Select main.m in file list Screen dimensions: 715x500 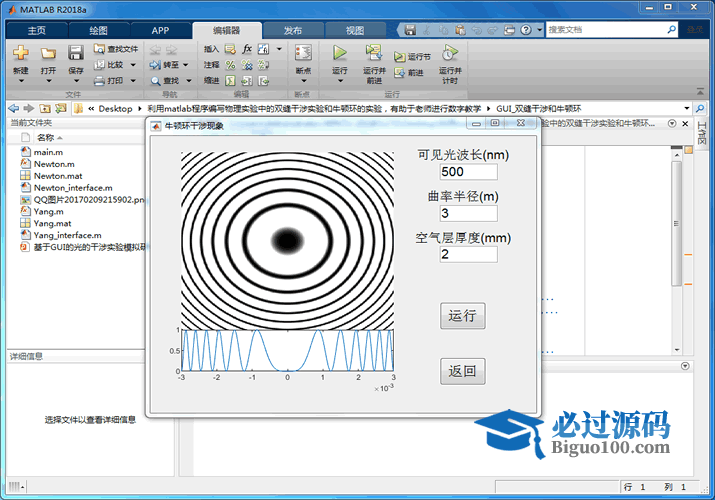tap(48, 152)
